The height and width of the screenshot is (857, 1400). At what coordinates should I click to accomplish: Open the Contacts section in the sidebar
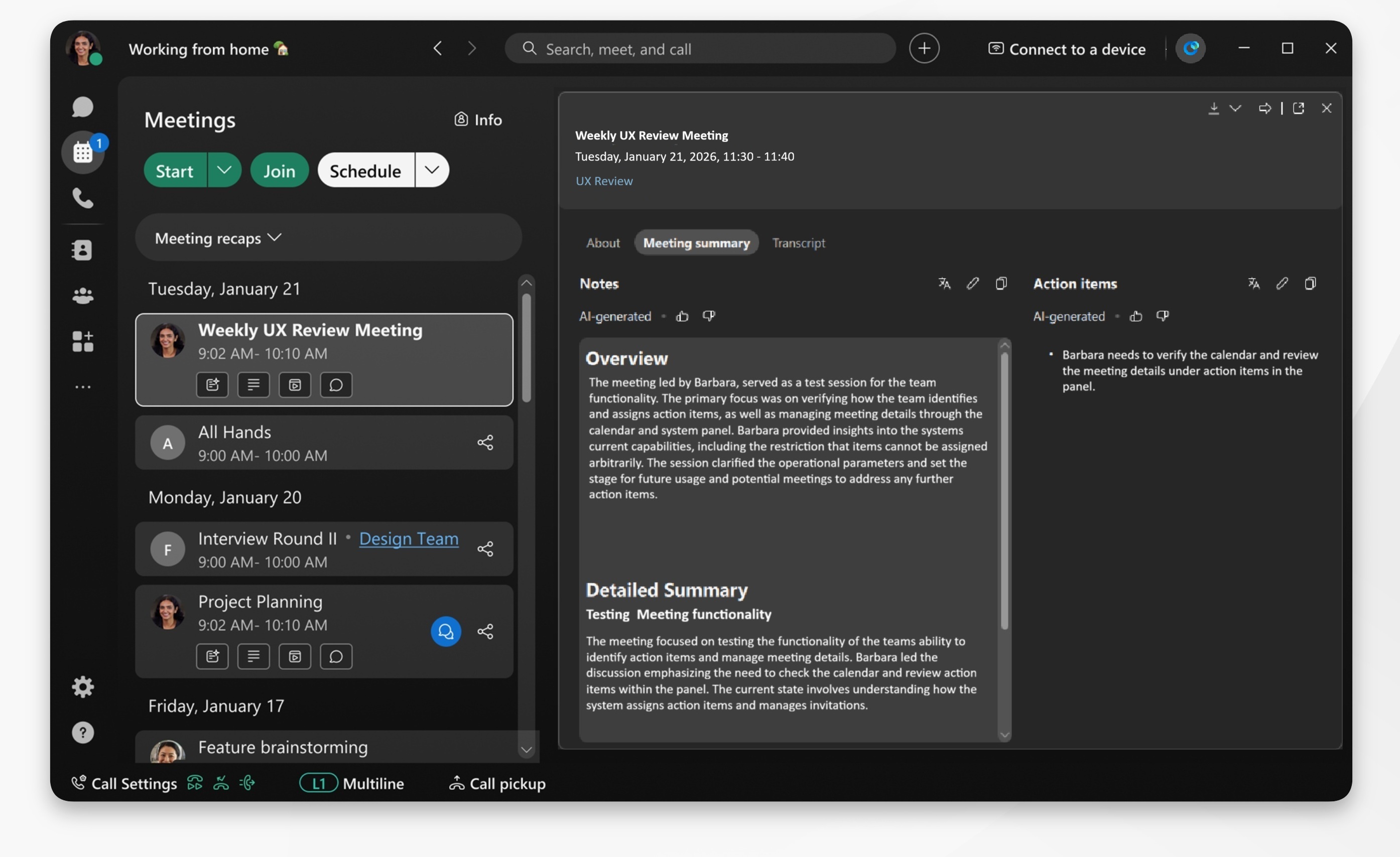click(x=83, y=250)
